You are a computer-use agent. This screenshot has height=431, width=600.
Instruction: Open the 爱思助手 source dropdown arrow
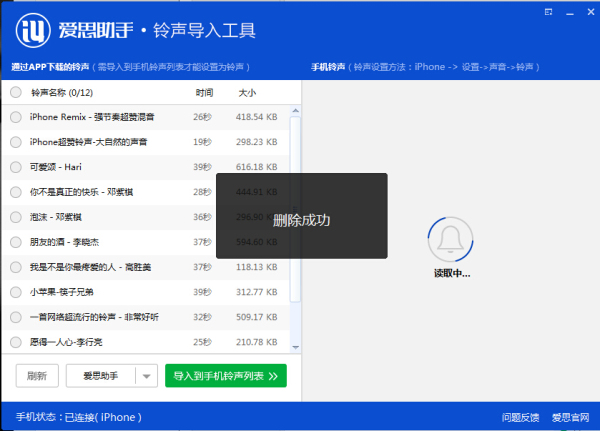pyautogui.click(x=146, y=376)
